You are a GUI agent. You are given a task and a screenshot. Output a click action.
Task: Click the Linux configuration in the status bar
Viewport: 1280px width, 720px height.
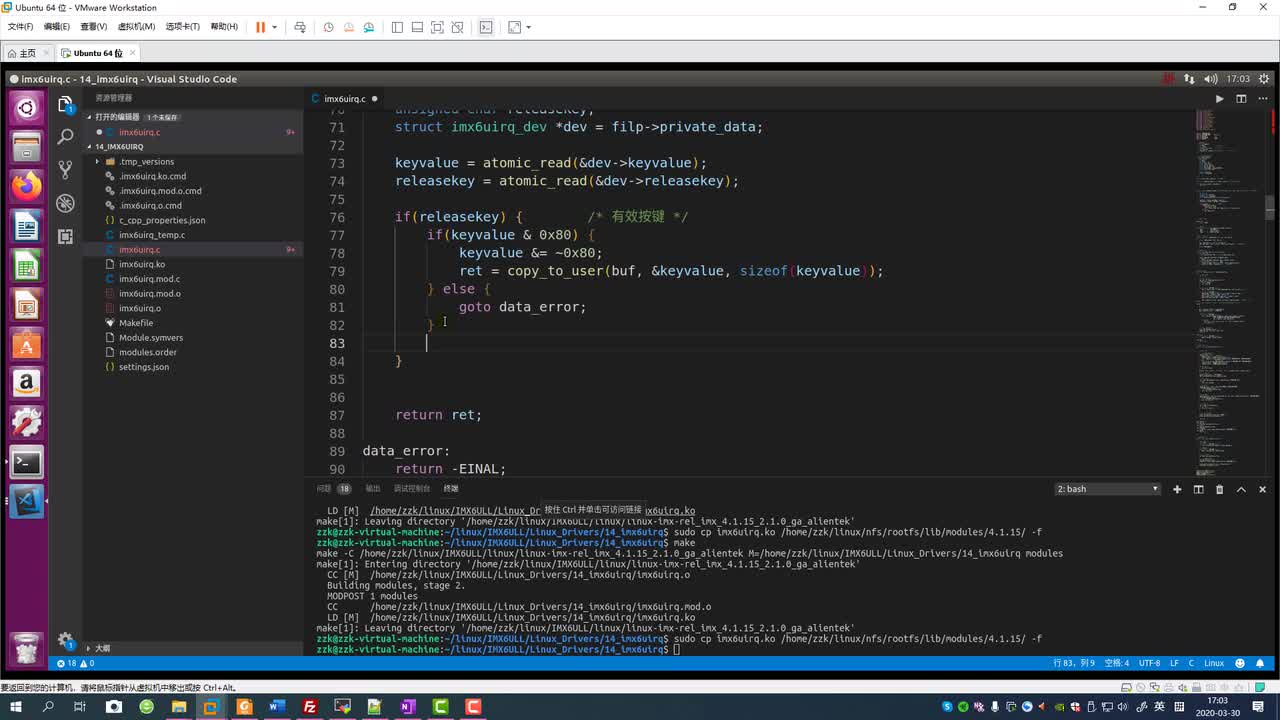pyautogui.click(x=1214, y=663)
